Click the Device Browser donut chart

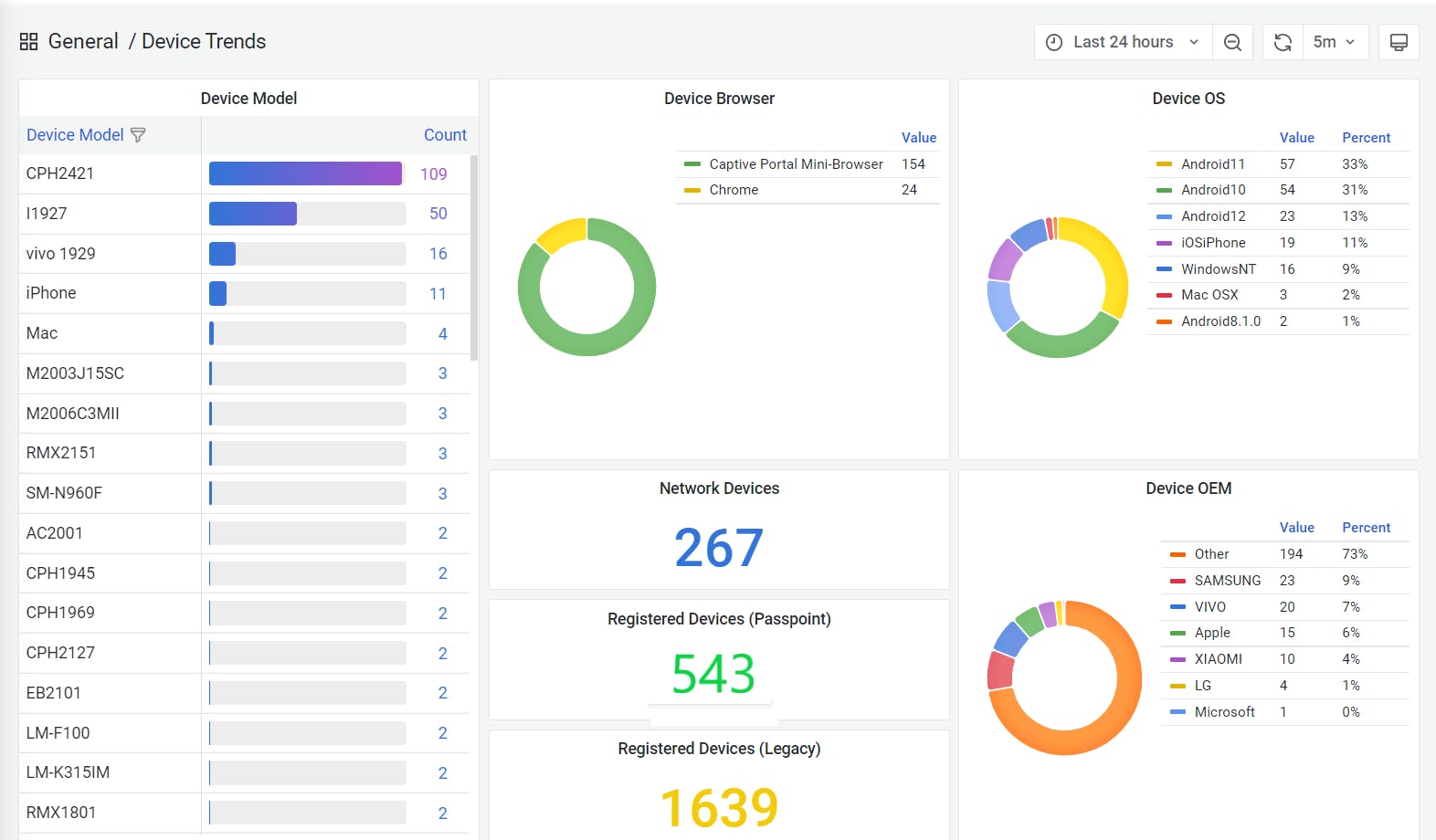pos(586,287)
